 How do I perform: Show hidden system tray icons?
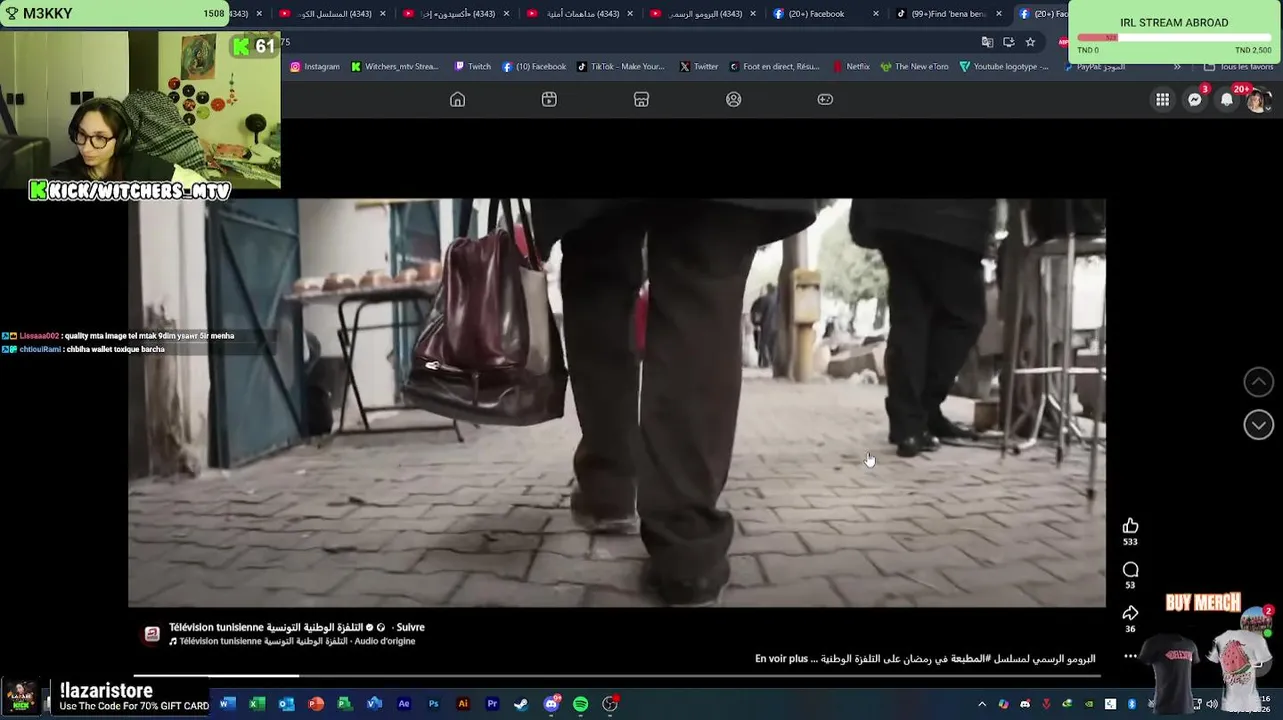click(981, 704)
